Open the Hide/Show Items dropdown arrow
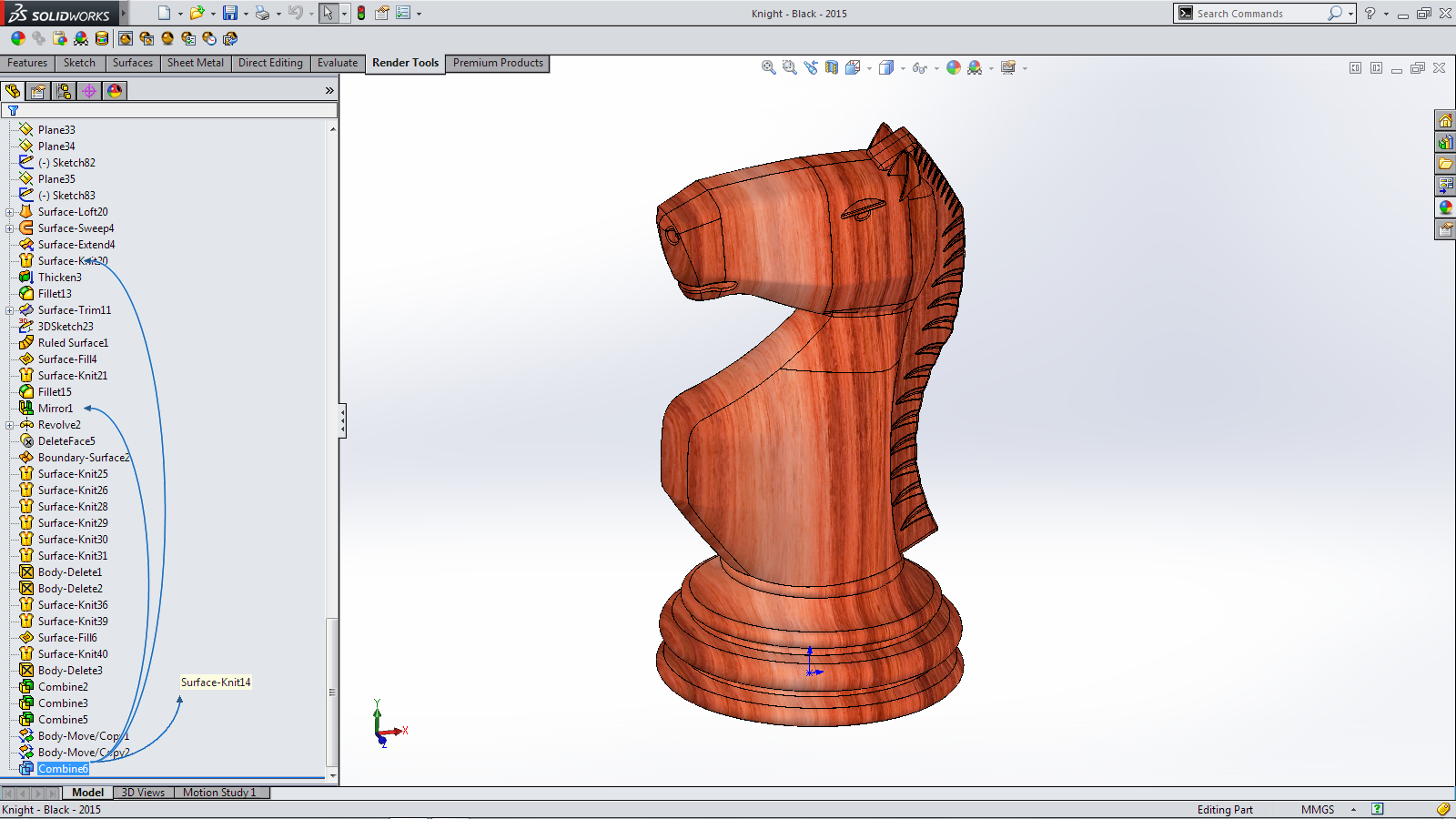 click(936, 68)
